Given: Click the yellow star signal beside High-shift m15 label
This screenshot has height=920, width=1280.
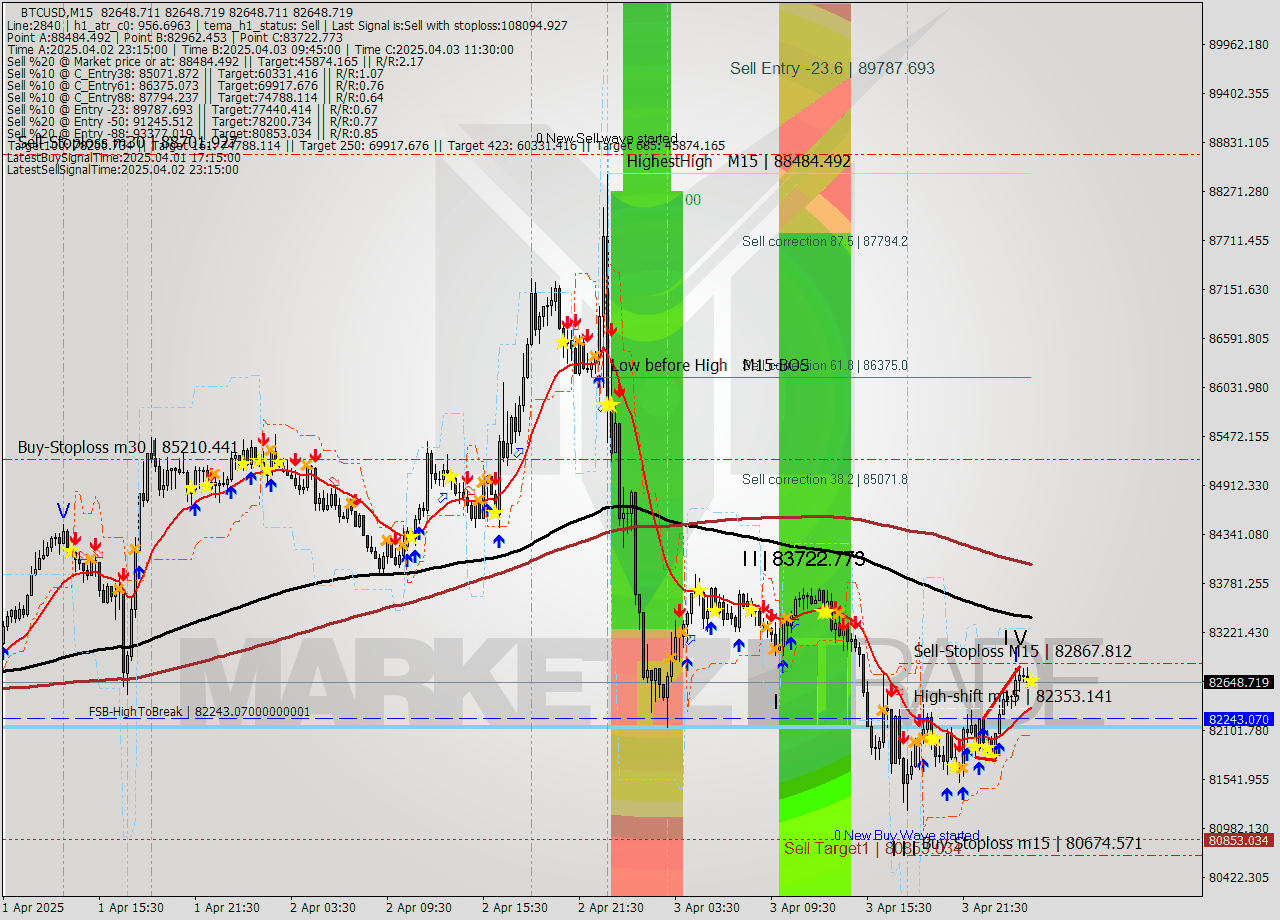Looking at the screenshot, I should [x=1031, y=682].
